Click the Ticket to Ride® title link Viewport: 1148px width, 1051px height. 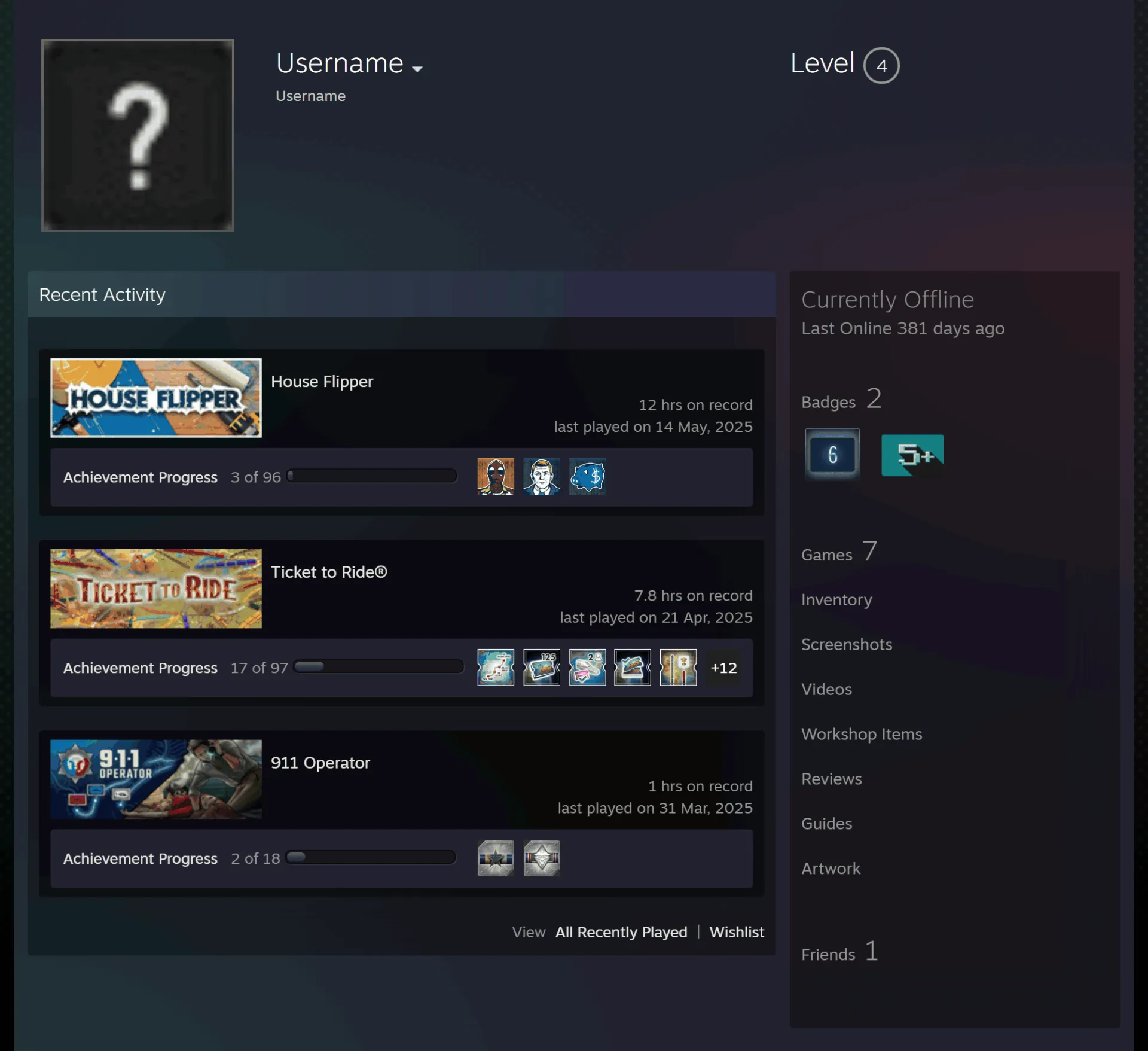pos(329,572)
